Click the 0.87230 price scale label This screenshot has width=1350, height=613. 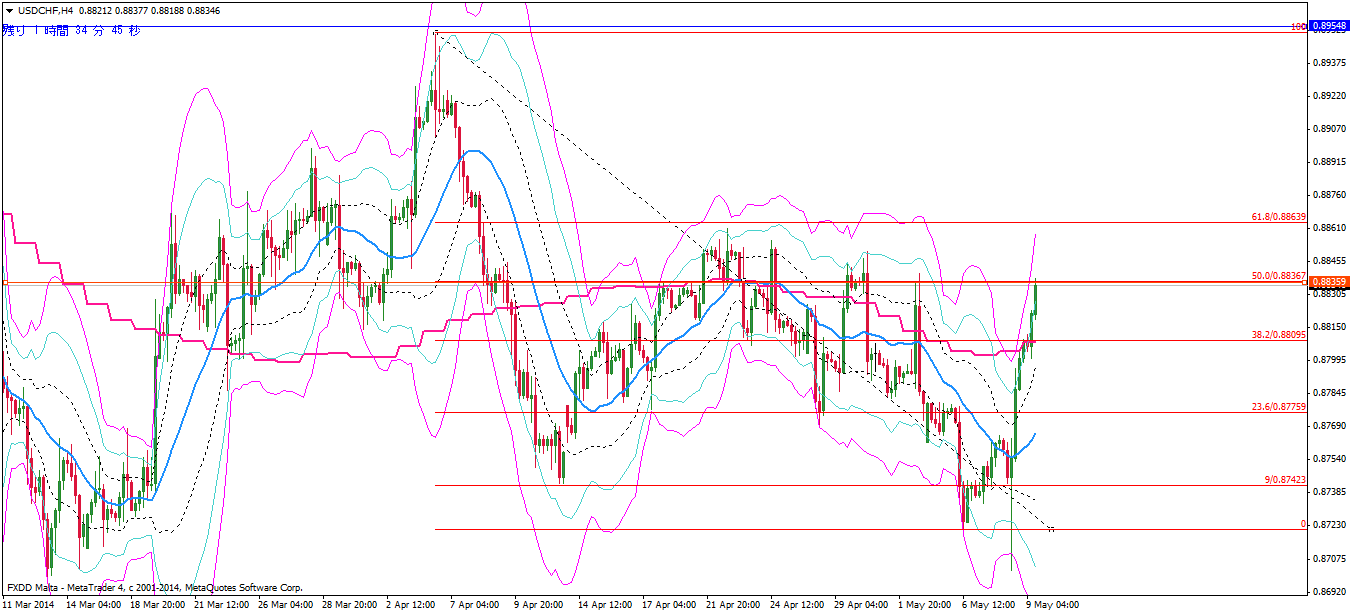1329,525
